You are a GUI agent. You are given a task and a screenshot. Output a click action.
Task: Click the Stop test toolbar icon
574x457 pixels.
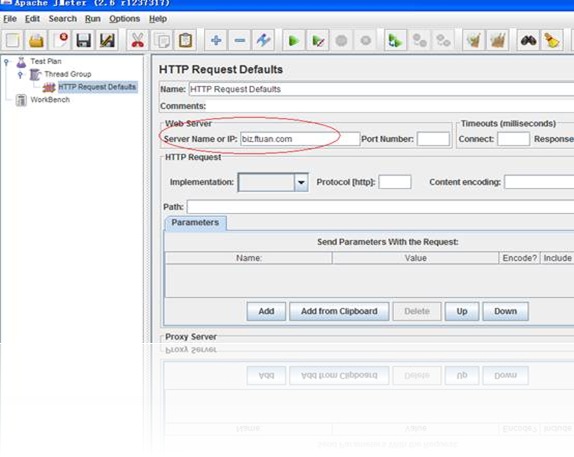341,40
